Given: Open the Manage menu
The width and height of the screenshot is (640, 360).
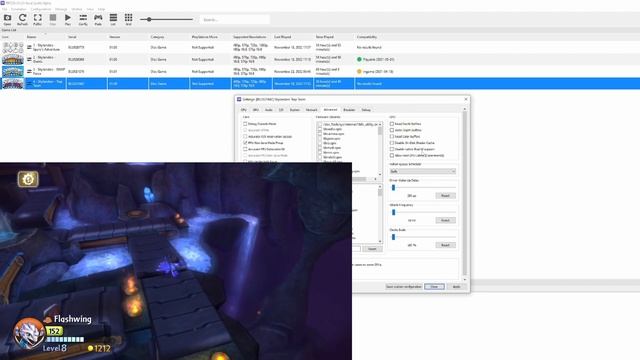Looking at the screenshot, I should click(61, 9).
